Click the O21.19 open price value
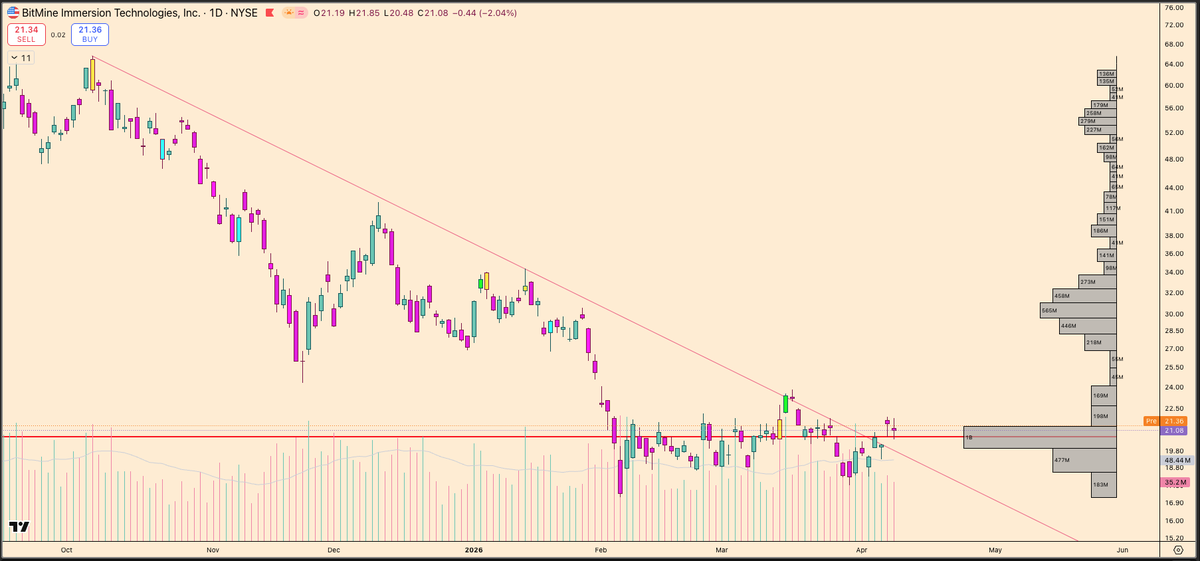The height and width of the screenshot is (561, 1200). (x=329, y=14)
